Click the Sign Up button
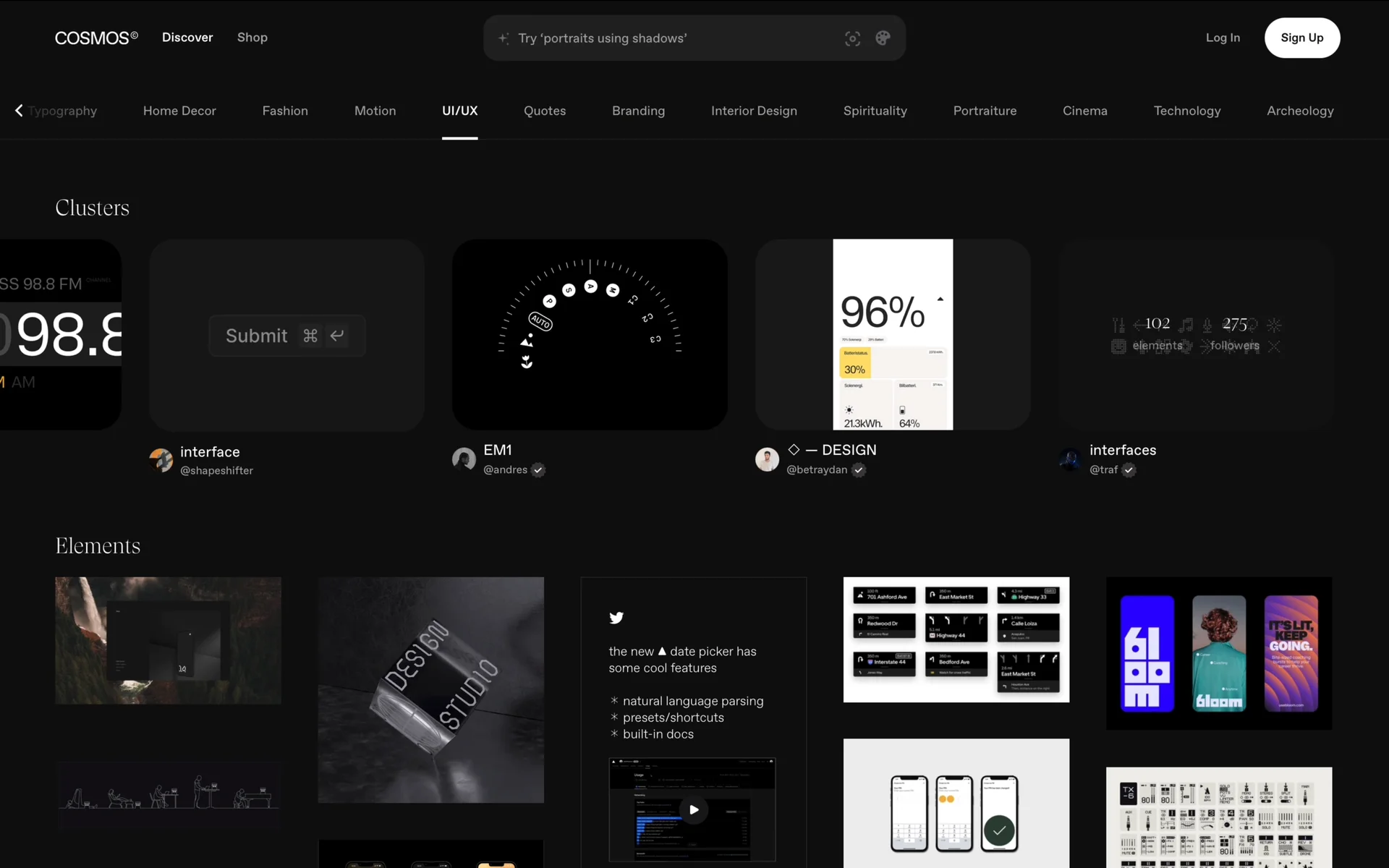Screen dimensions: 1389x868 [1301, 38]
